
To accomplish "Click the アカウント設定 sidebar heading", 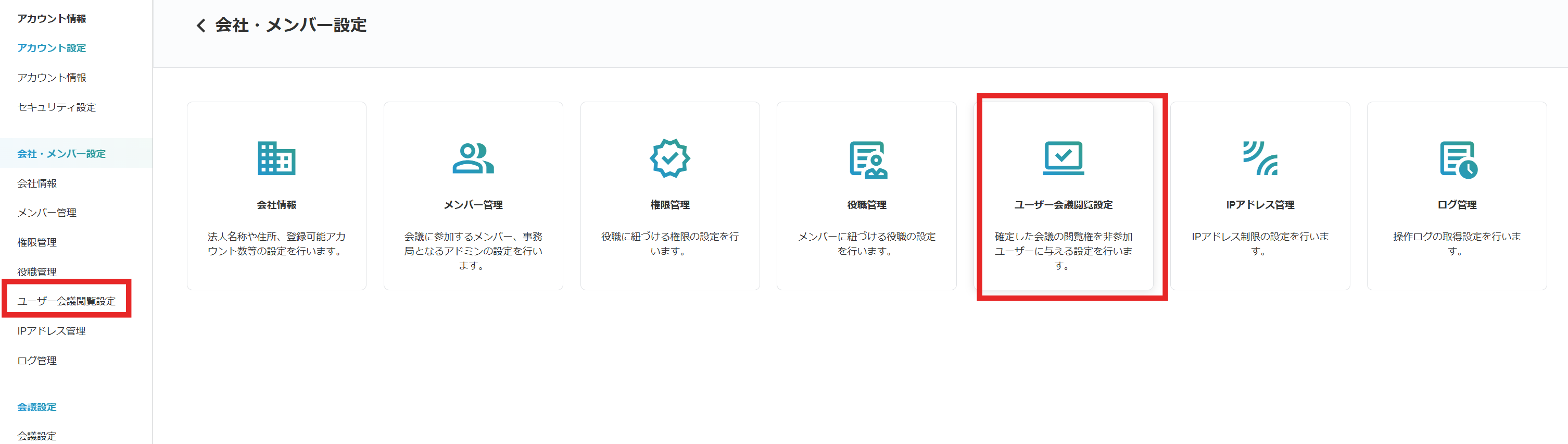I will (52, 47).
